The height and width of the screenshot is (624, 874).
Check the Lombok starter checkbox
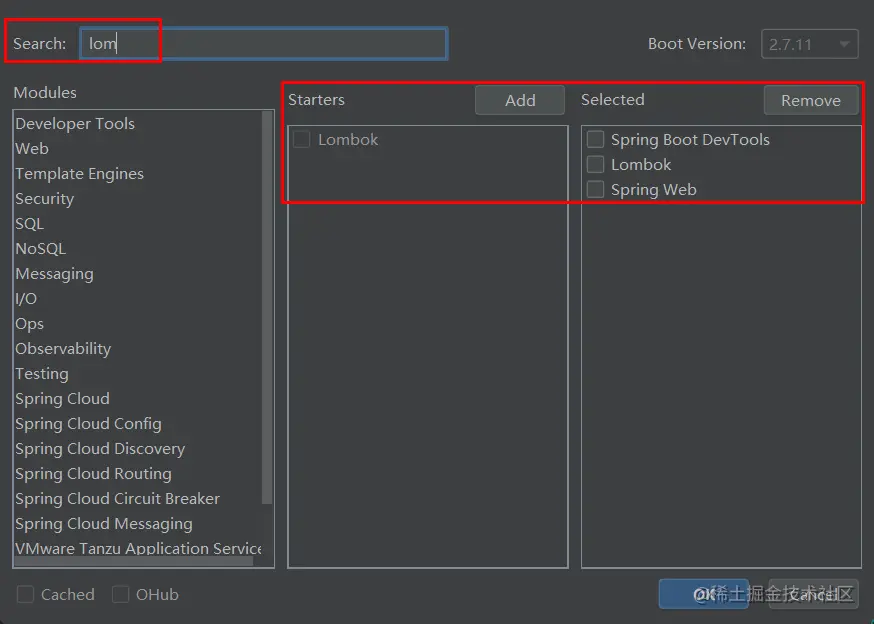coord(302,139)
